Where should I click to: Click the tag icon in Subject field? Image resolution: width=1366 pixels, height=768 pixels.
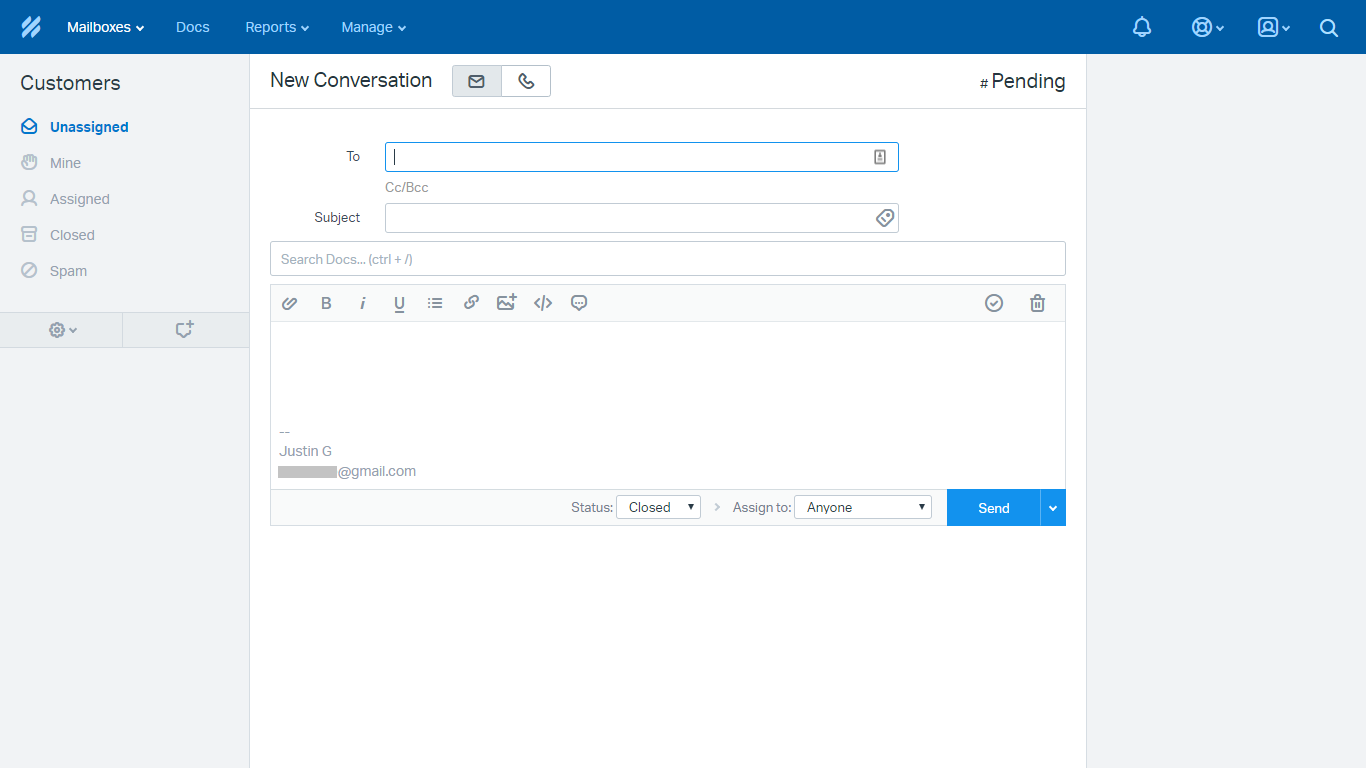885,218
